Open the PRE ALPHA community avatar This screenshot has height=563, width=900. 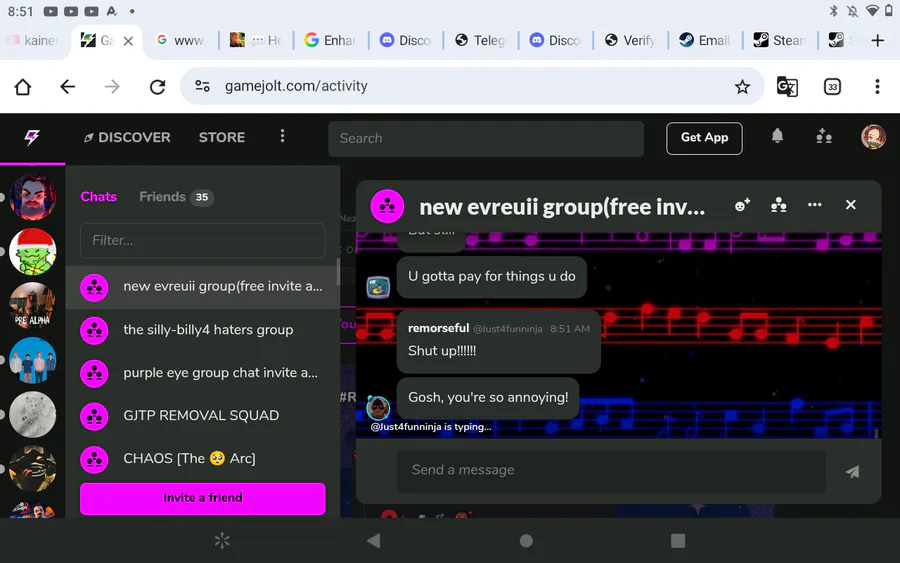coord(33,305)
